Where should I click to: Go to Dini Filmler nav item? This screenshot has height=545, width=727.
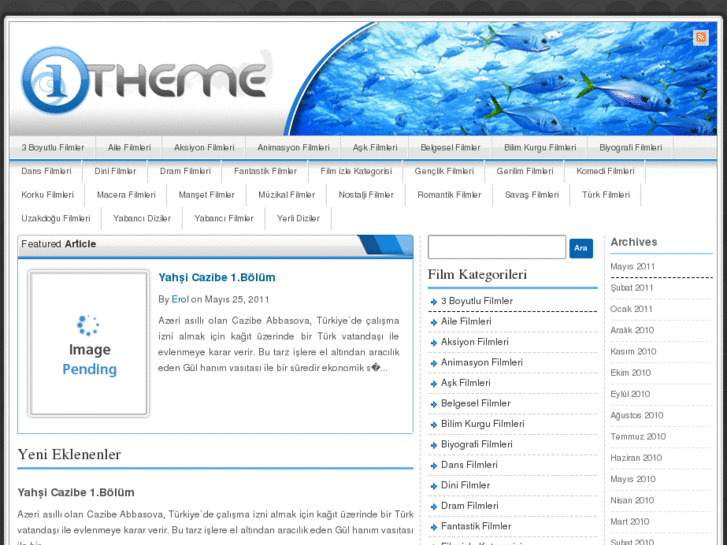coord(115,171)
